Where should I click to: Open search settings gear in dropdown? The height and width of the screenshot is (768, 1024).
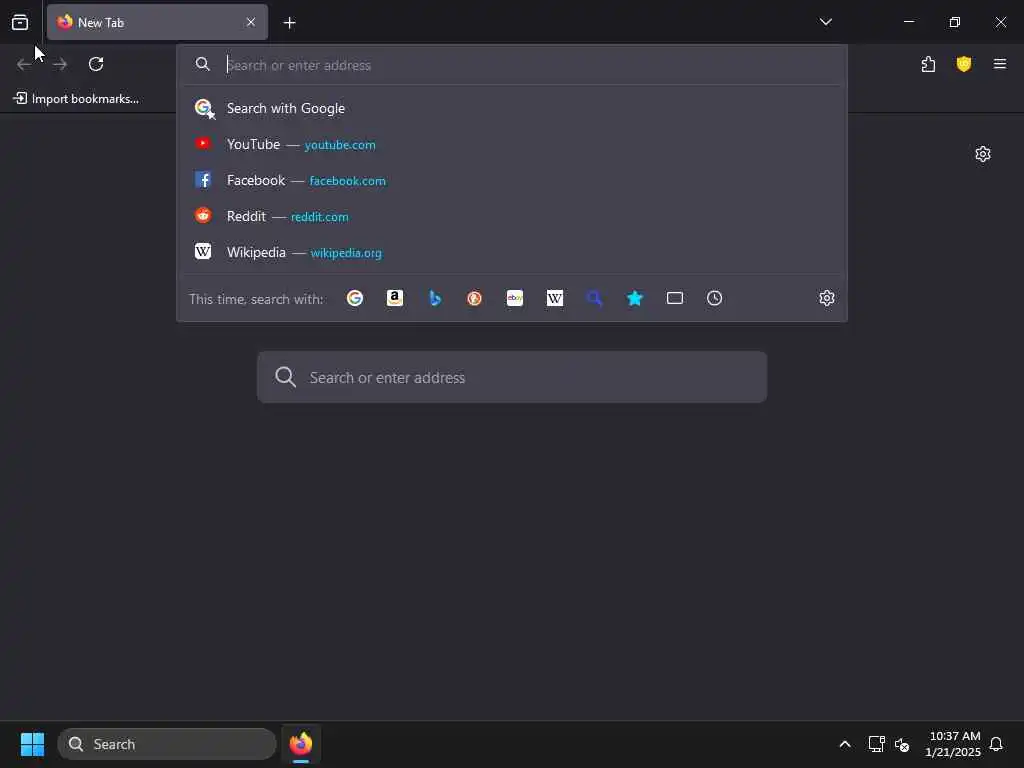(x=827, y=298)
